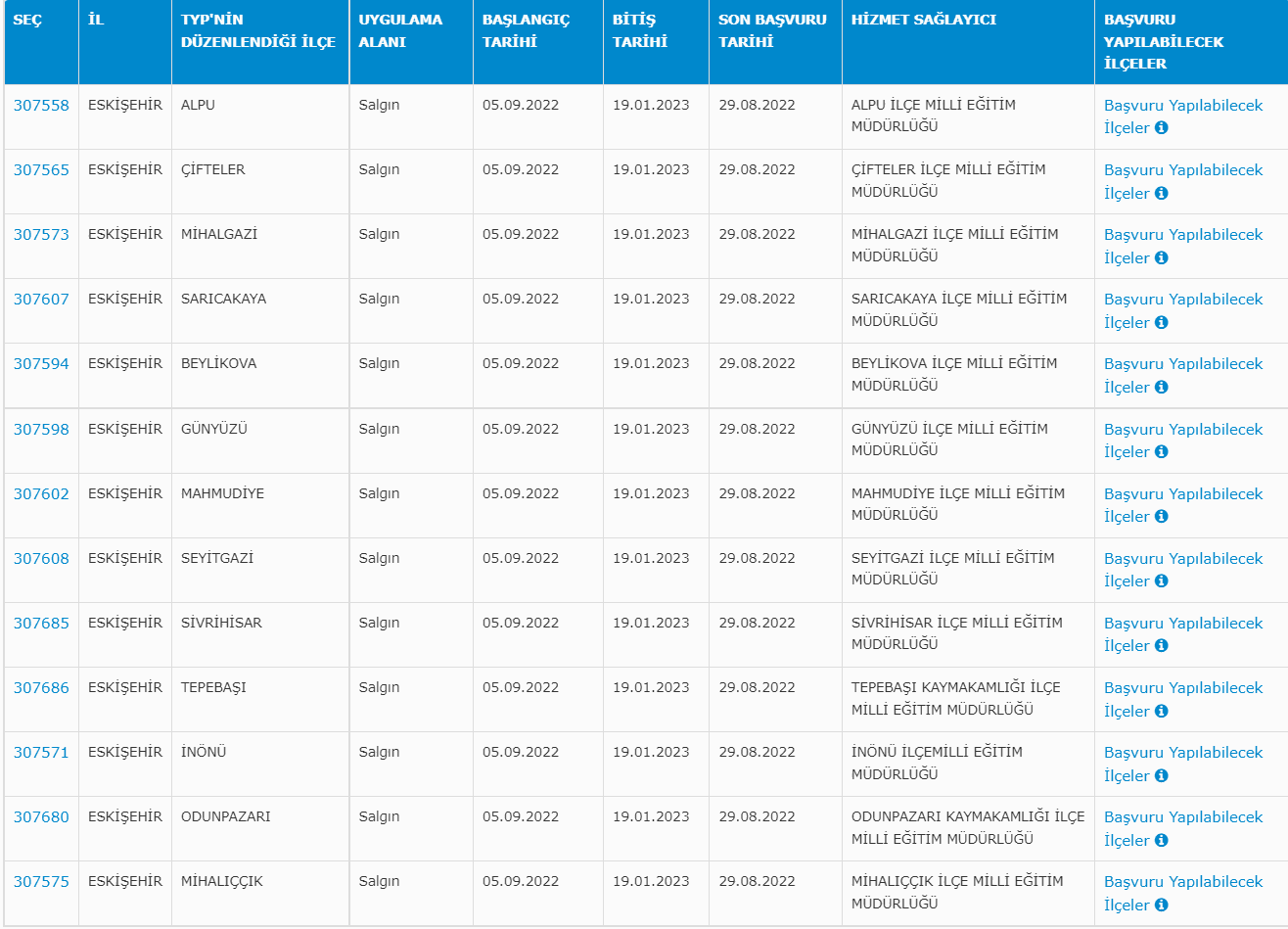The height and width of the screenshot is (929, 1288).
Task: Click the info icon in the BEYLİKOVA row
Action: [1162, 387]
